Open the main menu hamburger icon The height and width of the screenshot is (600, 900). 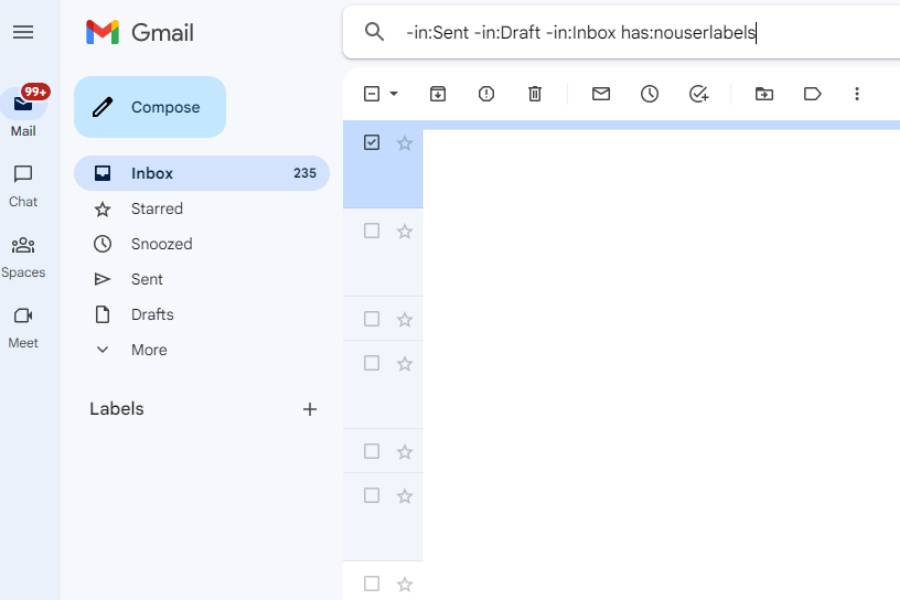click(x=23, y=32)
